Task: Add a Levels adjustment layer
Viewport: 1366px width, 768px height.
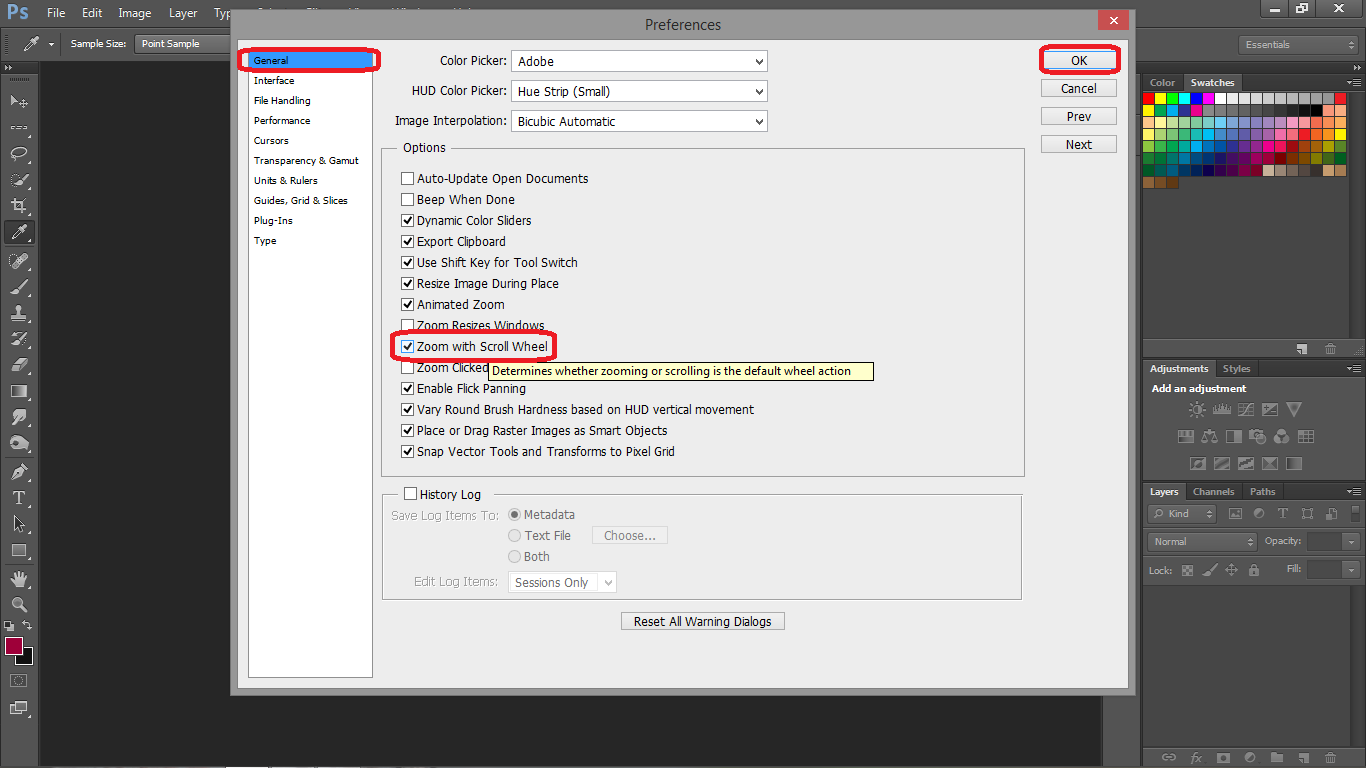Action: pos(1221,409)
